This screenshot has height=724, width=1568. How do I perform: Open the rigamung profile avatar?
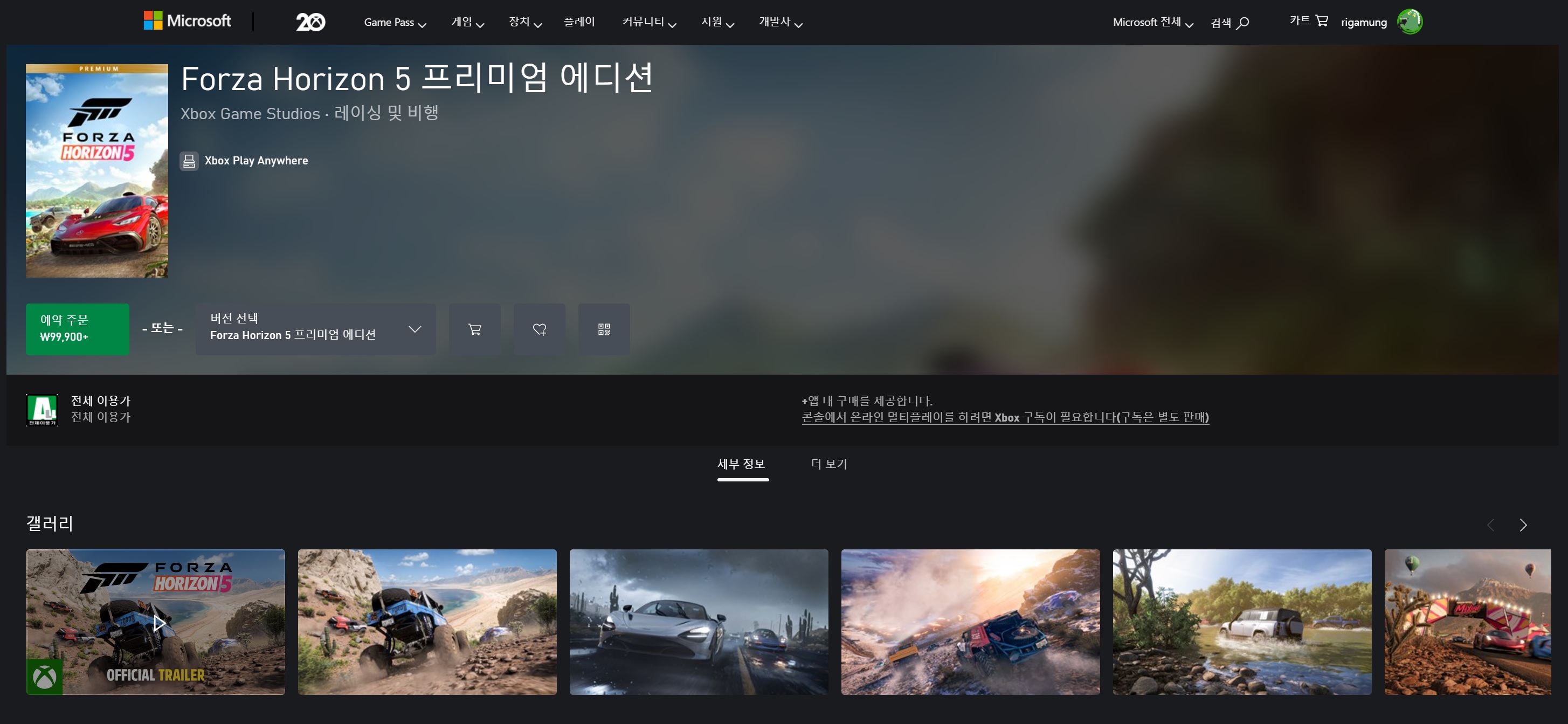1409,22
